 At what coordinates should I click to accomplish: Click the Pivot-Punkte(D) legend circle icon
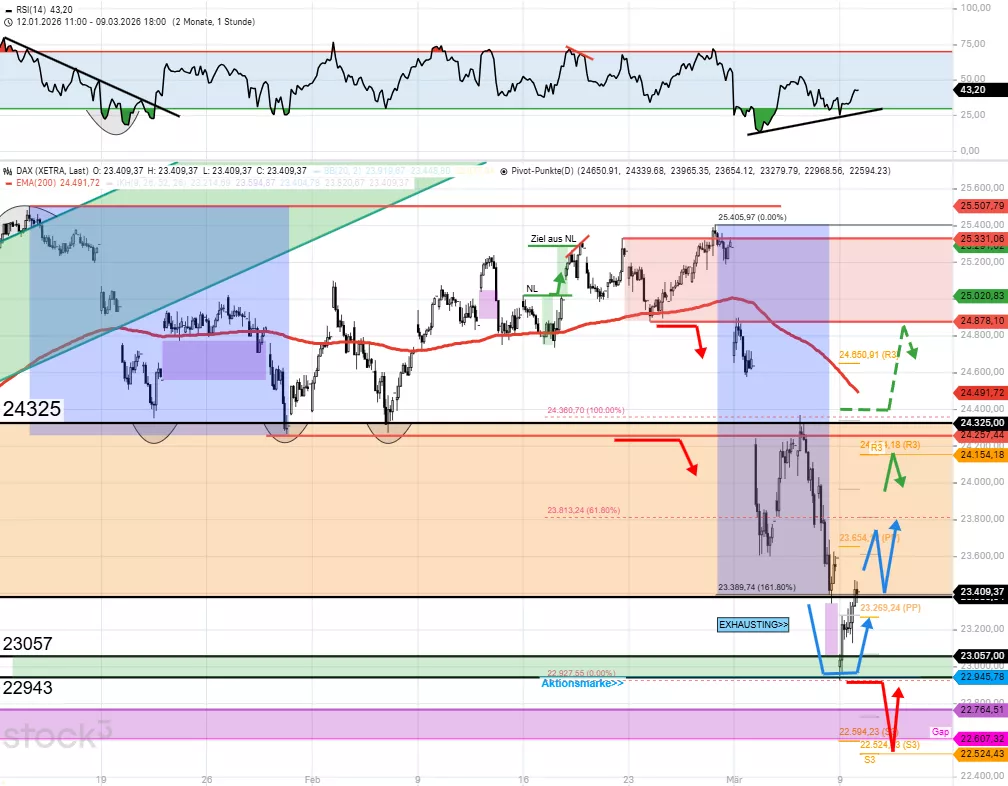[503, 171]
